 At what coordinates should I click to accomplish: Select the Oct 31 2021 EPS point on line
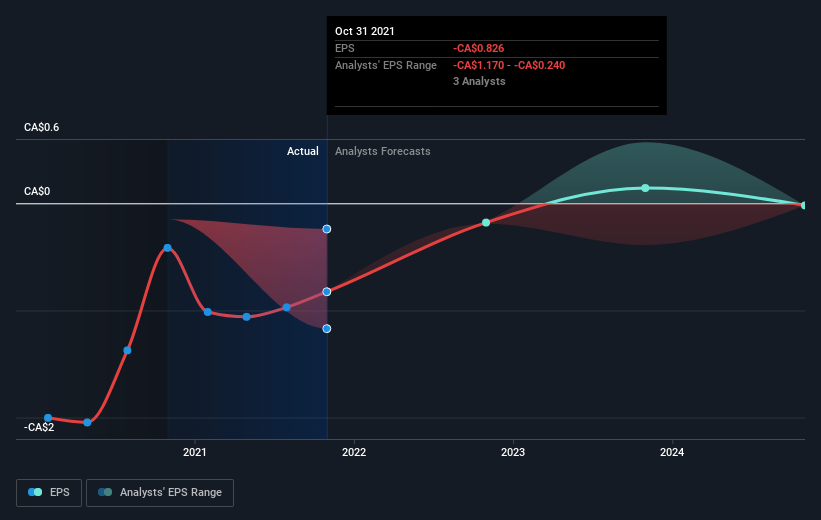pos(327,292)
